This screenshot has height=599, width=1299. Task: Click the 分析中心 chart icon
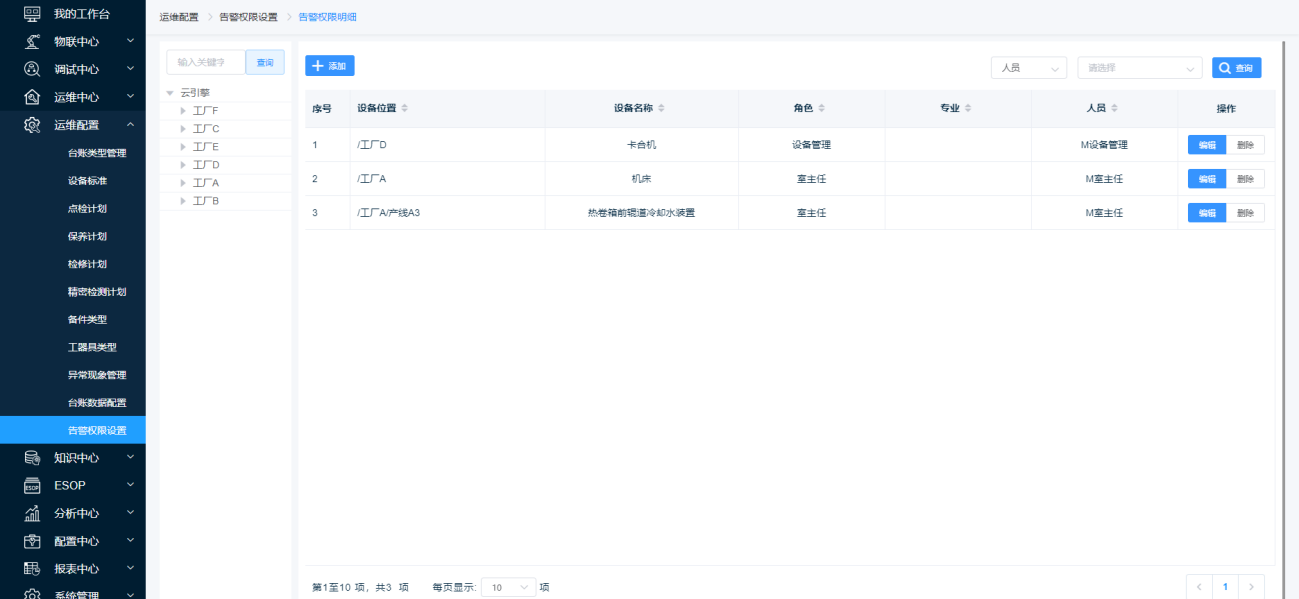click(32, 514)
